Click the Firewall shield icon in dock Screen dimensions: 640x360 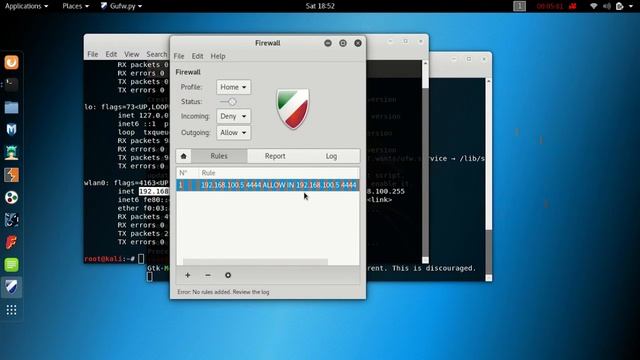11,287
